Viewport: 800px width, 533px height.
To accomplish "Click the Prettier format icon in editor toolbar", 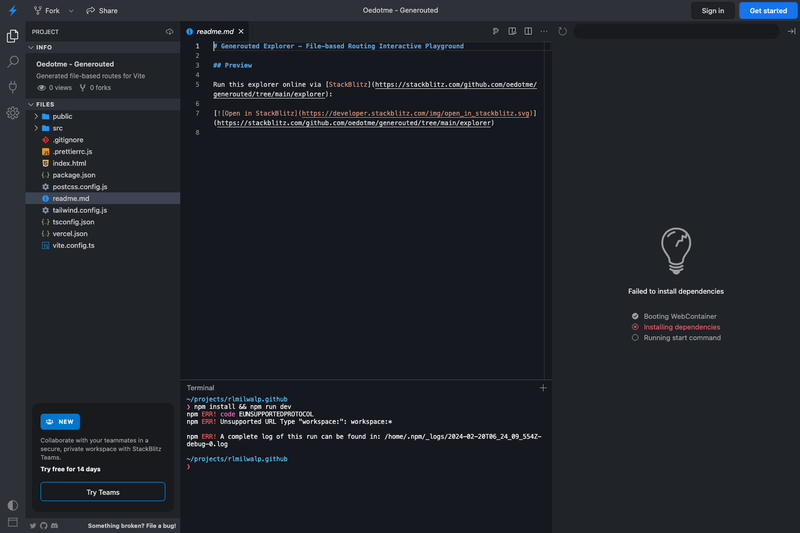I will click(495, 31).
